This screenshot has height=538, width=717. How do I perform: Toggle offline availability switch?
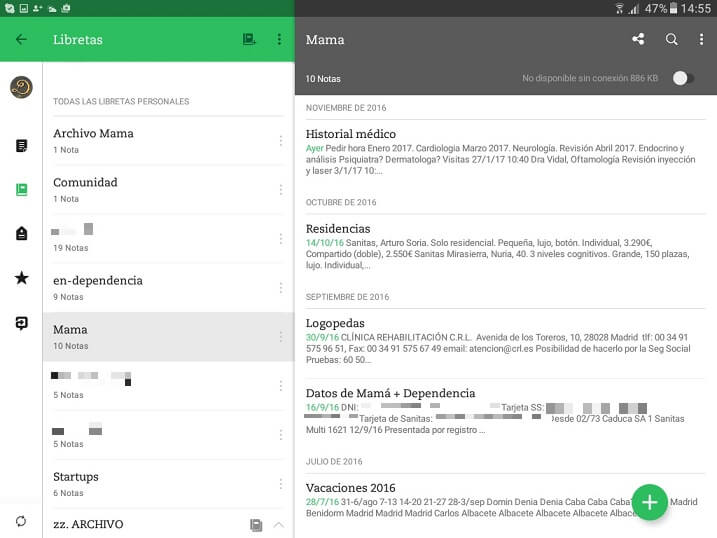coord(683,78)
